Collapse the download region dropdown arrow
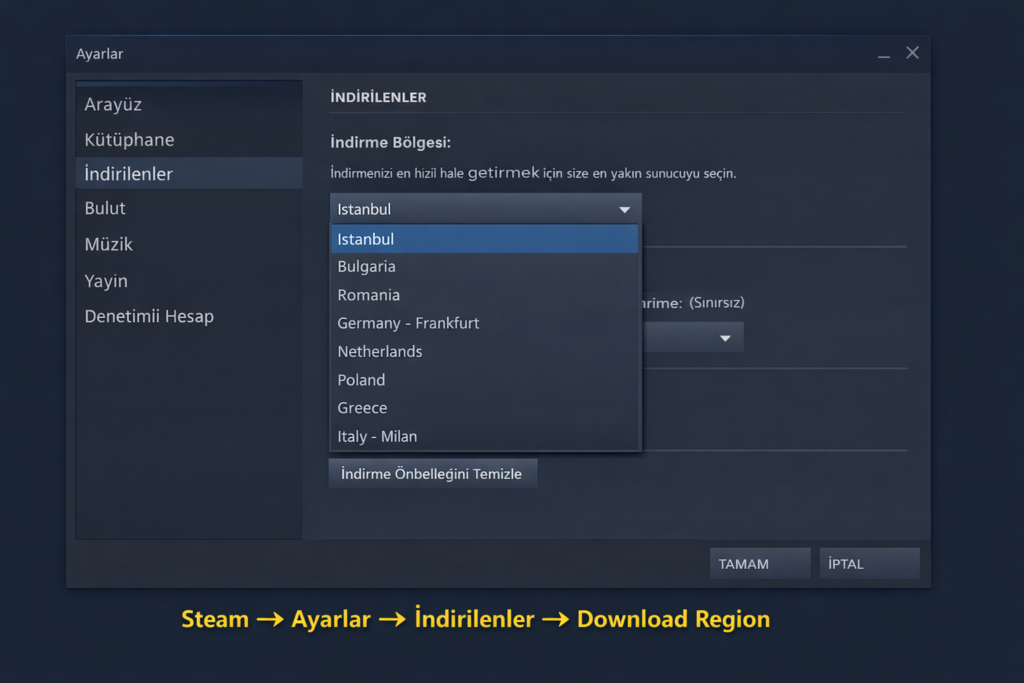Viewport: 1024px width, 683px height. [x=625, y=208]
